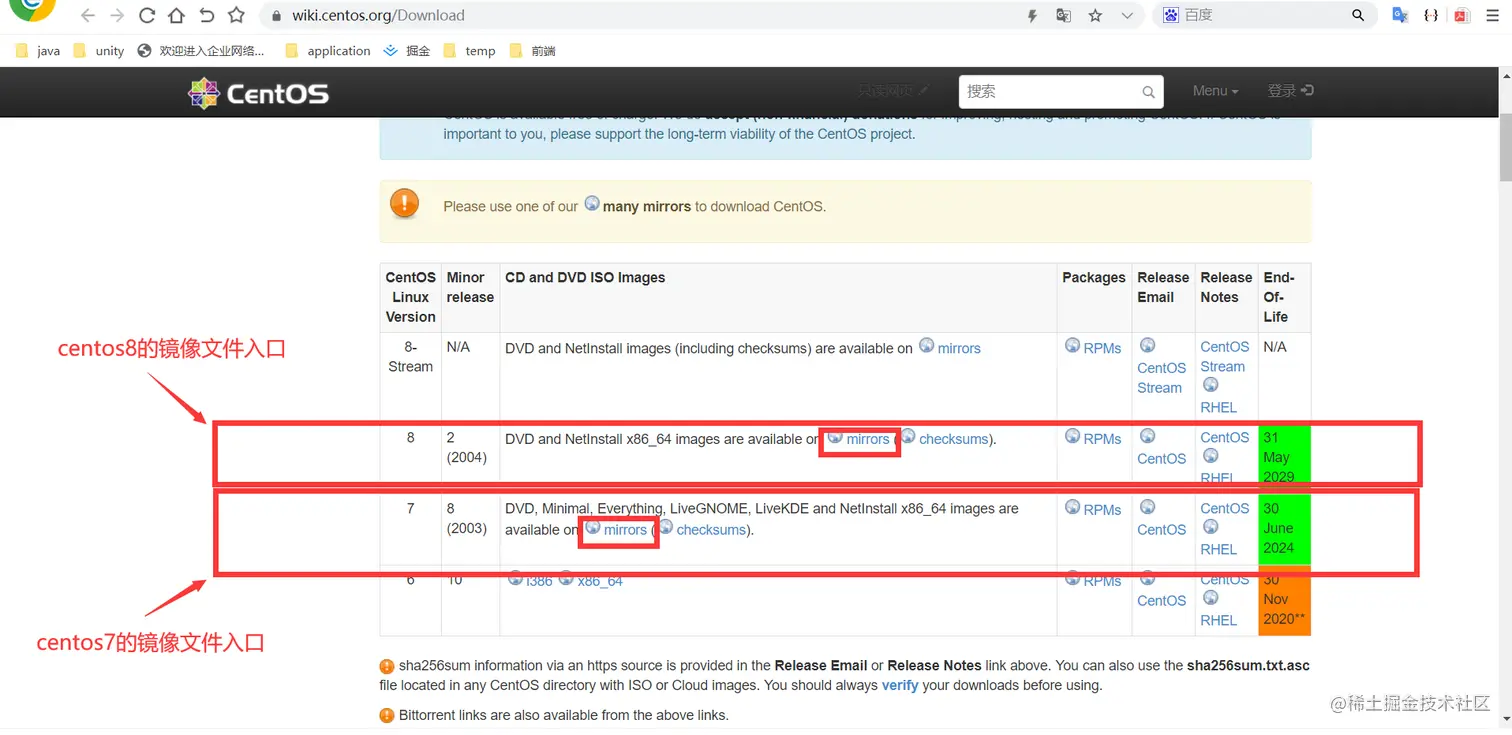Click the CentOS logo in header
The height and width of the screenshot is (735, 1512).
click(258, 93)
